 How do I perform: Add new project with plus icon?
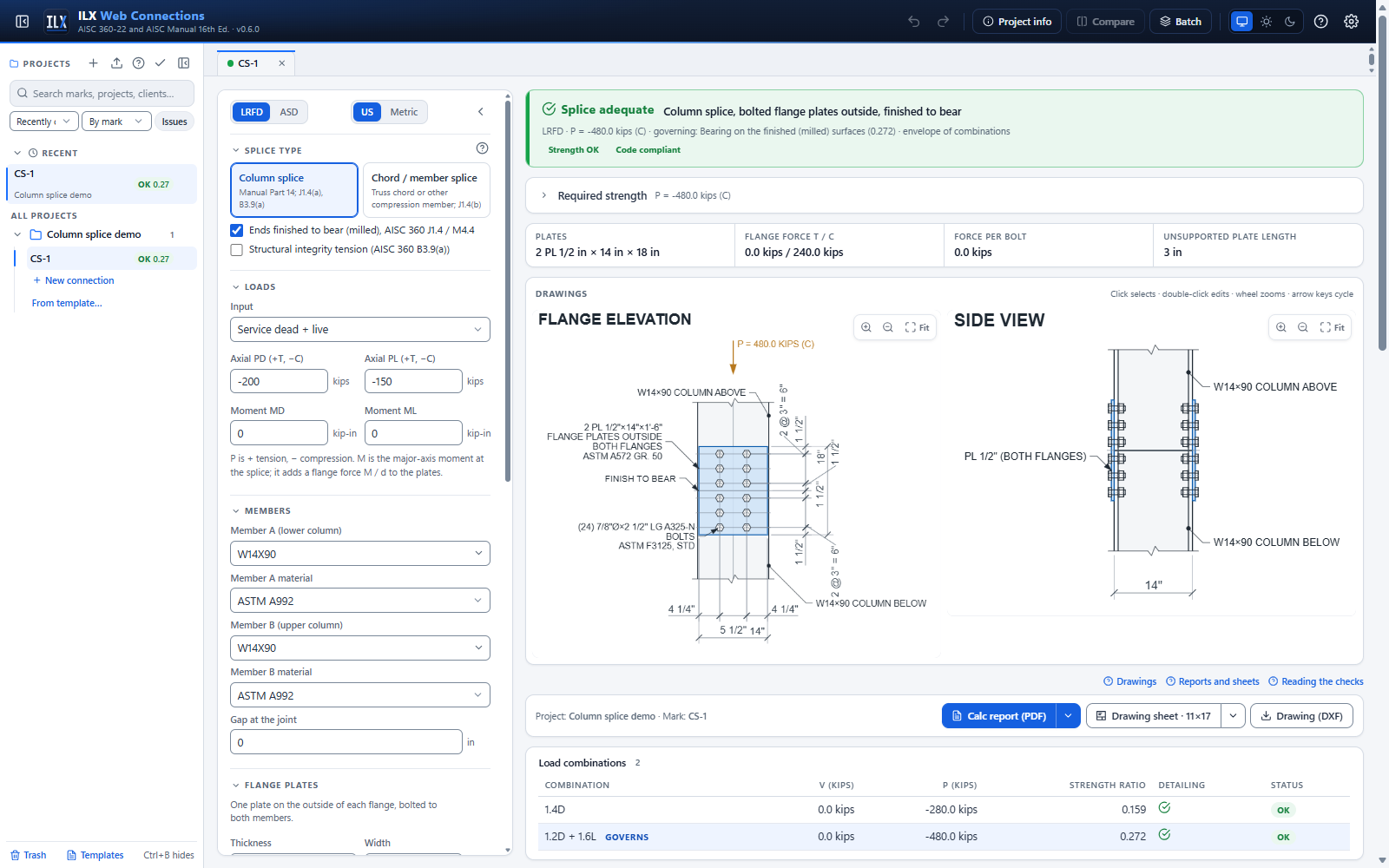tap(94, 63)
